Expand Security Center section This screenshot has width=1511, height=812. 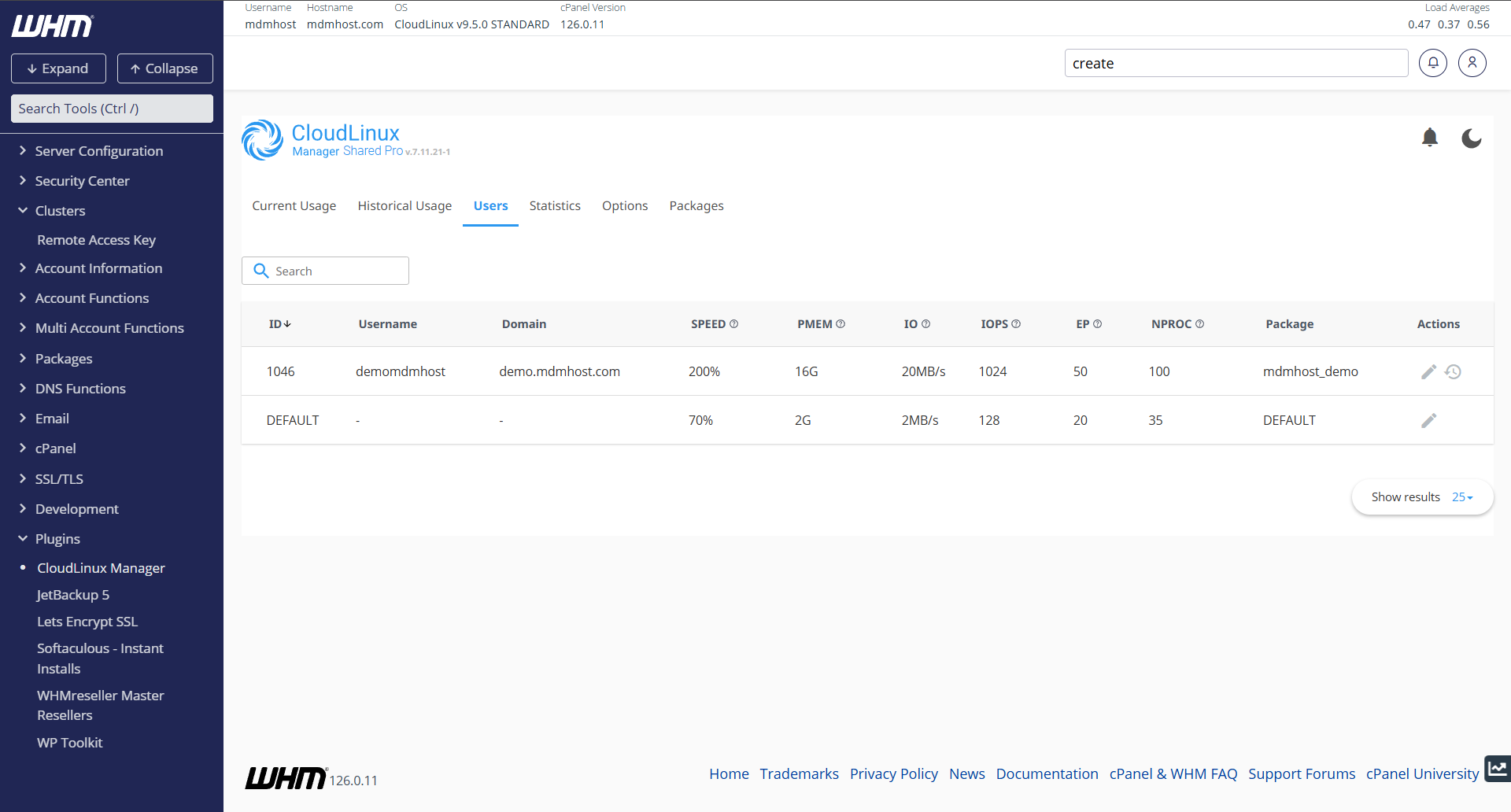tap(75, 181)
